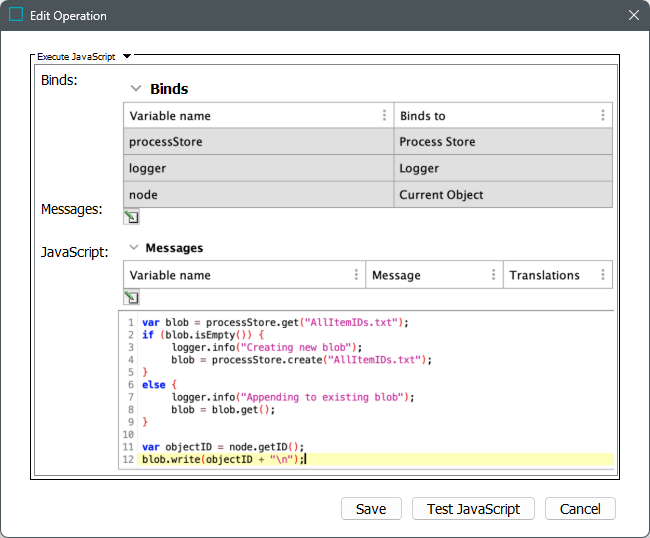Sort by Translations column header
The height and width of the screenshot is (538, 650).
click(545, 275)
